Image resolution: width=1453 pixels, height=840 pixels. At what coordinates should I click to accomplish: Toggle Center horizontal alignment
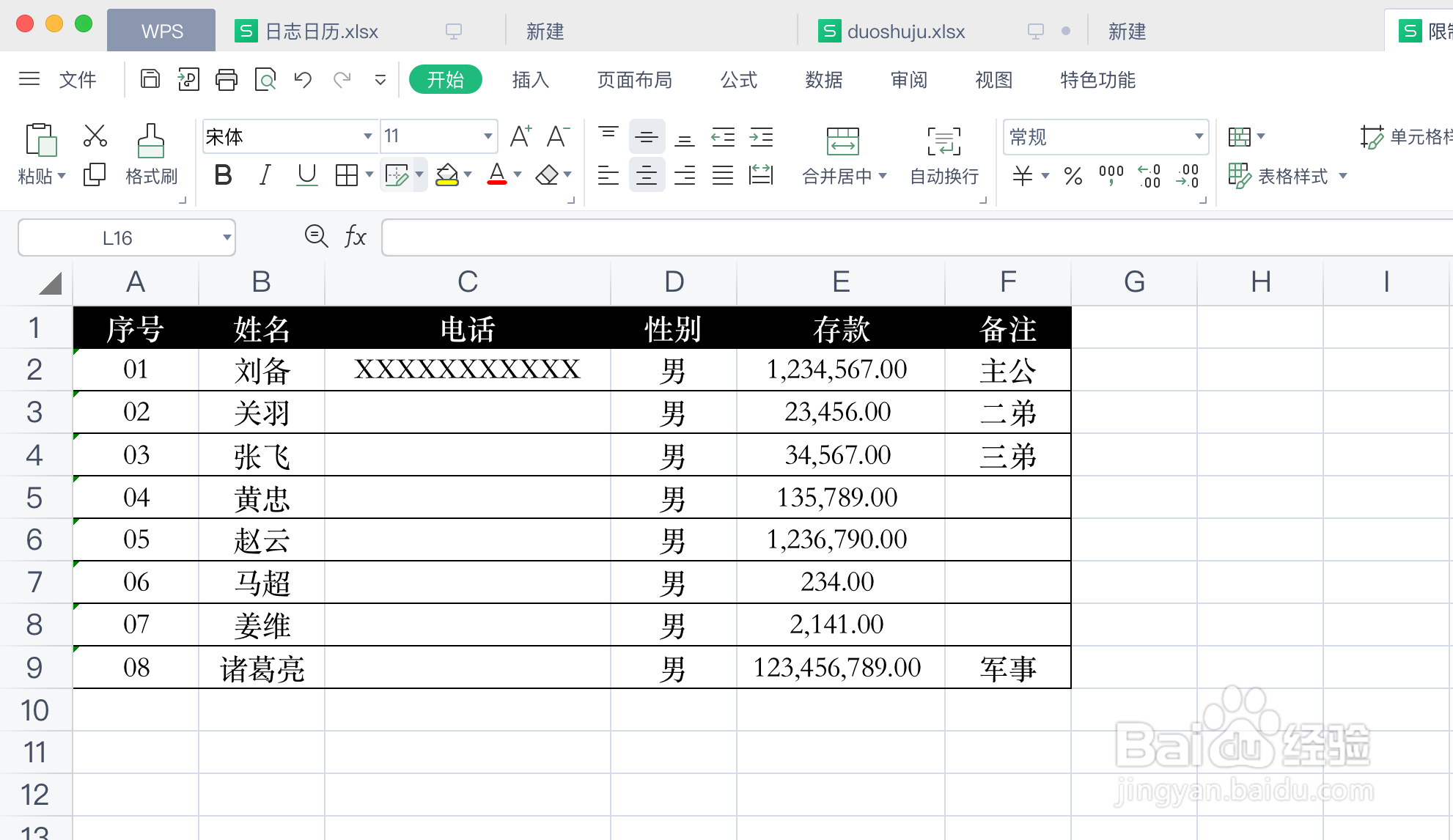click(647, 175)
